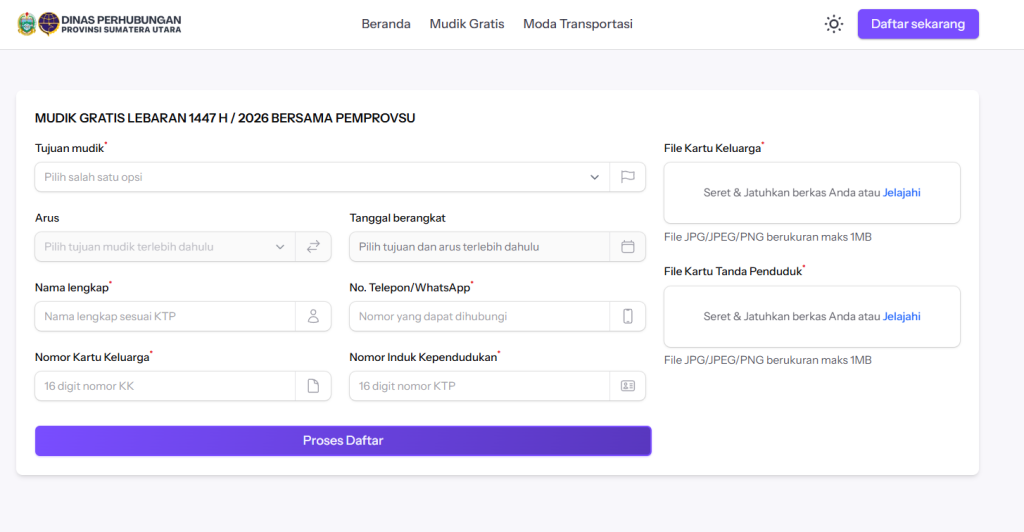
Task: Click the phone icon in No. Telepon field
Action: (x=628, y=317)
